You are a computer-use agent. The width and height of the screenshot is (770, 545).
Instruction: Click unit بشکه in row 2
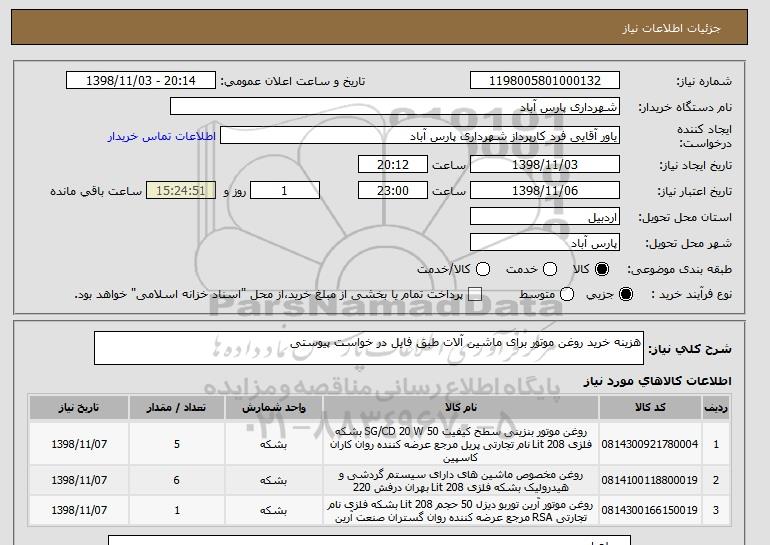274,480
